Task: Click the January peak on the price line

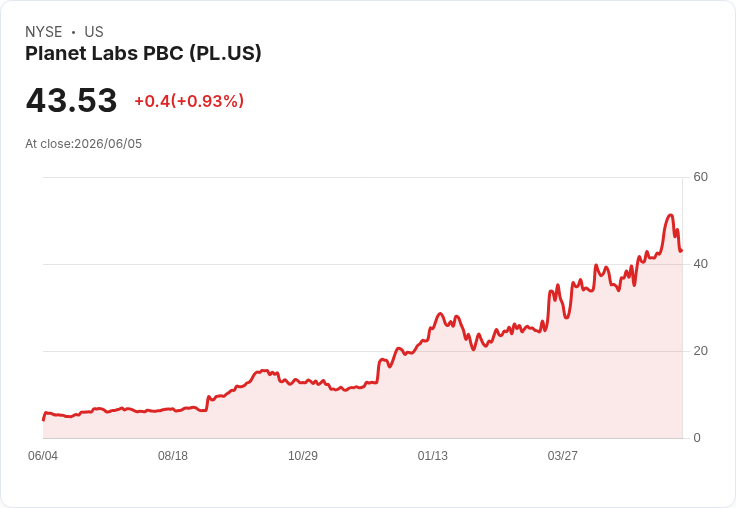Action: pos(440,313)
